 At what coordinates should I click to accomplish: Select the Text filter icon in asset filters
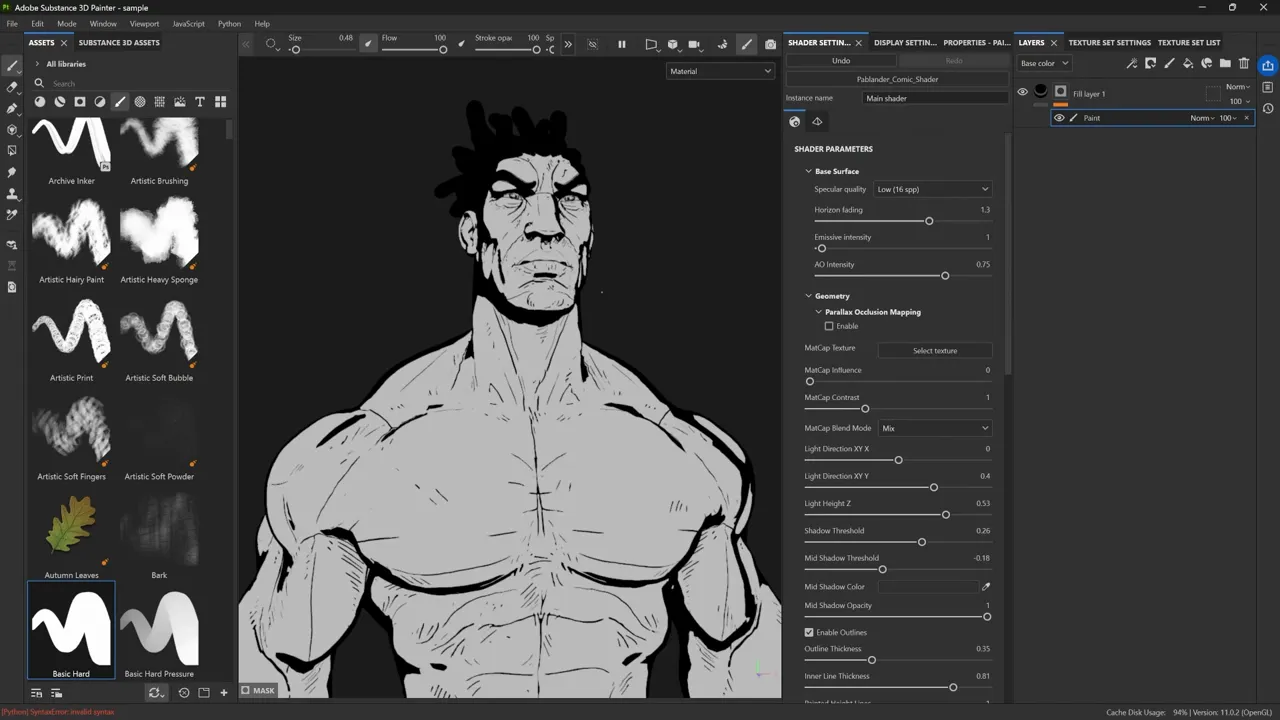(199, 101)
